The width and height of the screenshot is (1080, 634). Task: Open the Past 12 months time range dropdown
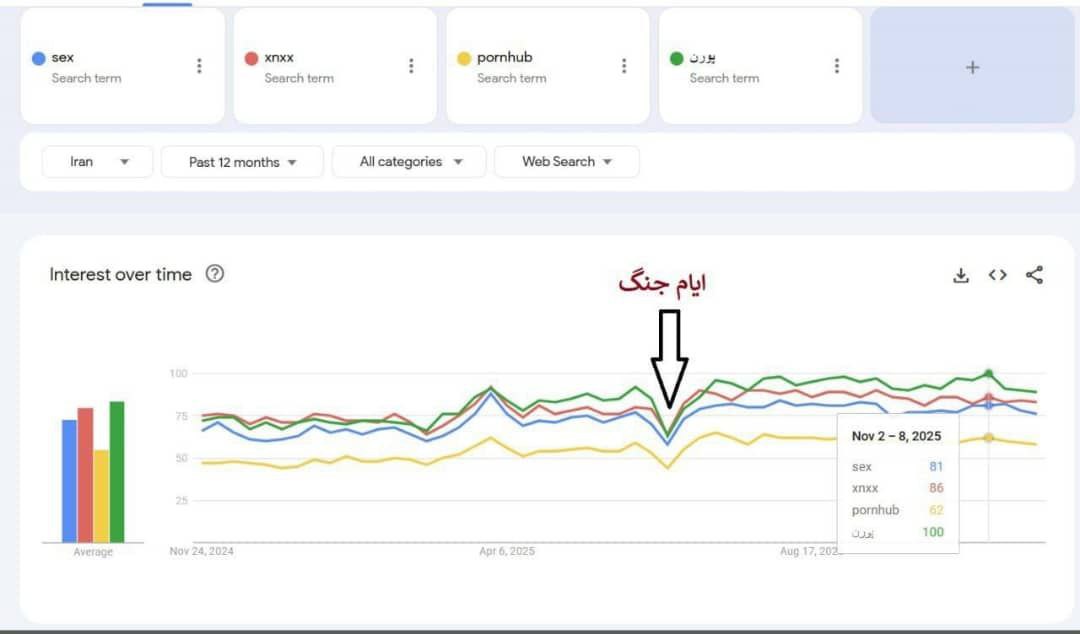coord(242,162)
